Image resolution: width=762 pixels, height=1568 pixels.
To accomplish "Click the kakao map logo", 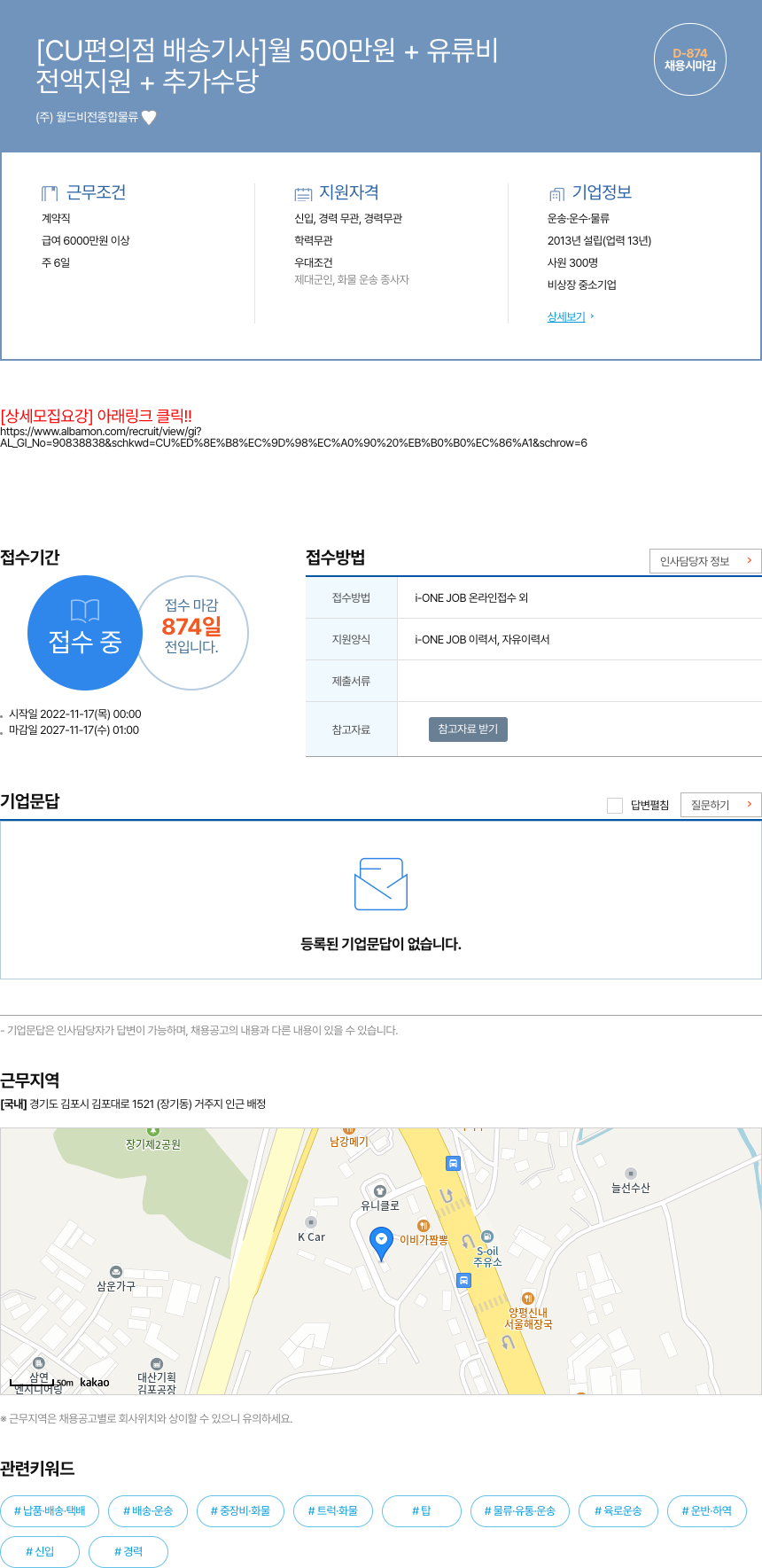I will click(x=95, y=1382).
